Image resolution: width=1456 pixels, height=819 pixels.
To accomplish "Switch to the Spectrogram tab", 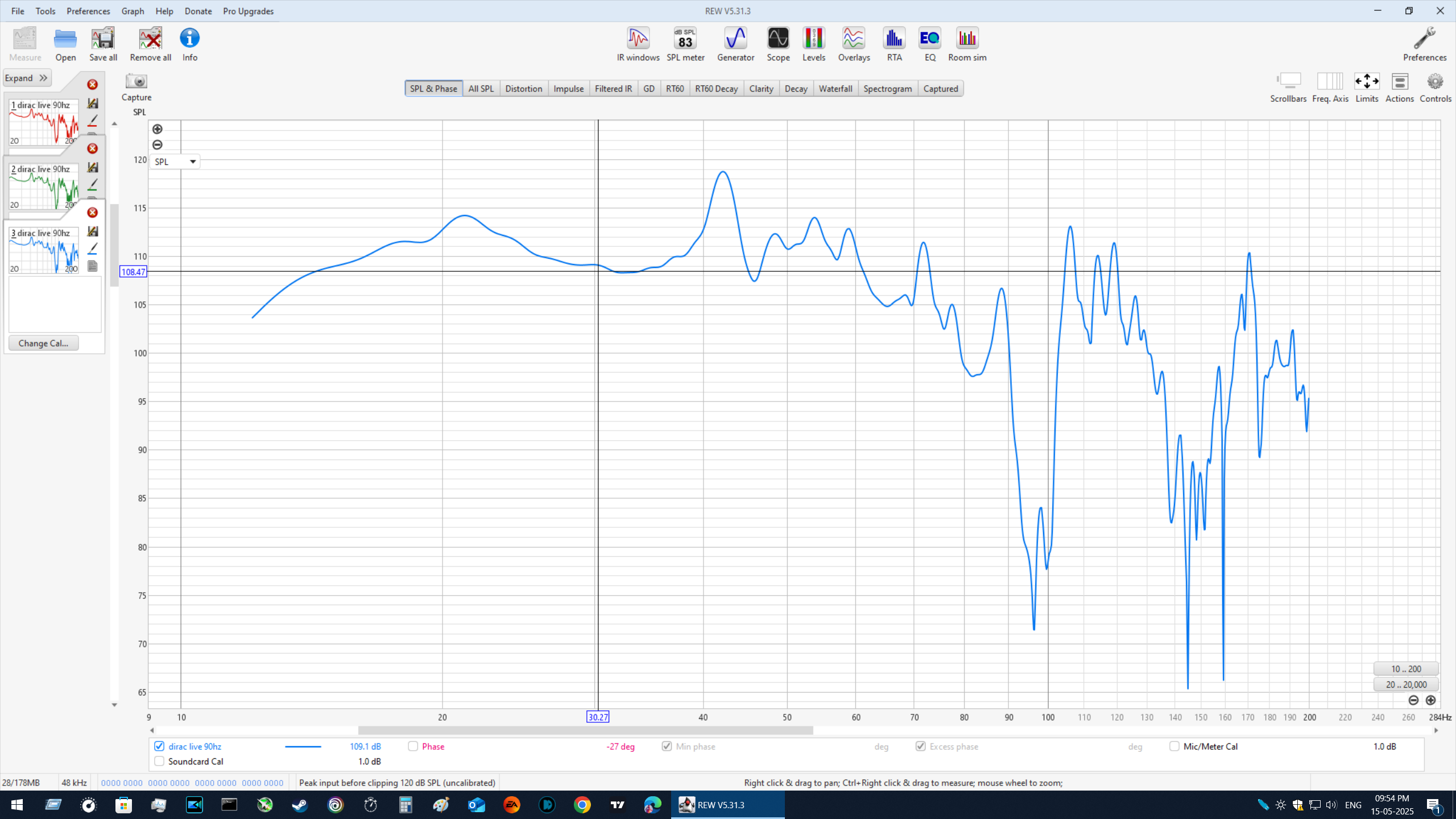I will (x=887, y=89).
